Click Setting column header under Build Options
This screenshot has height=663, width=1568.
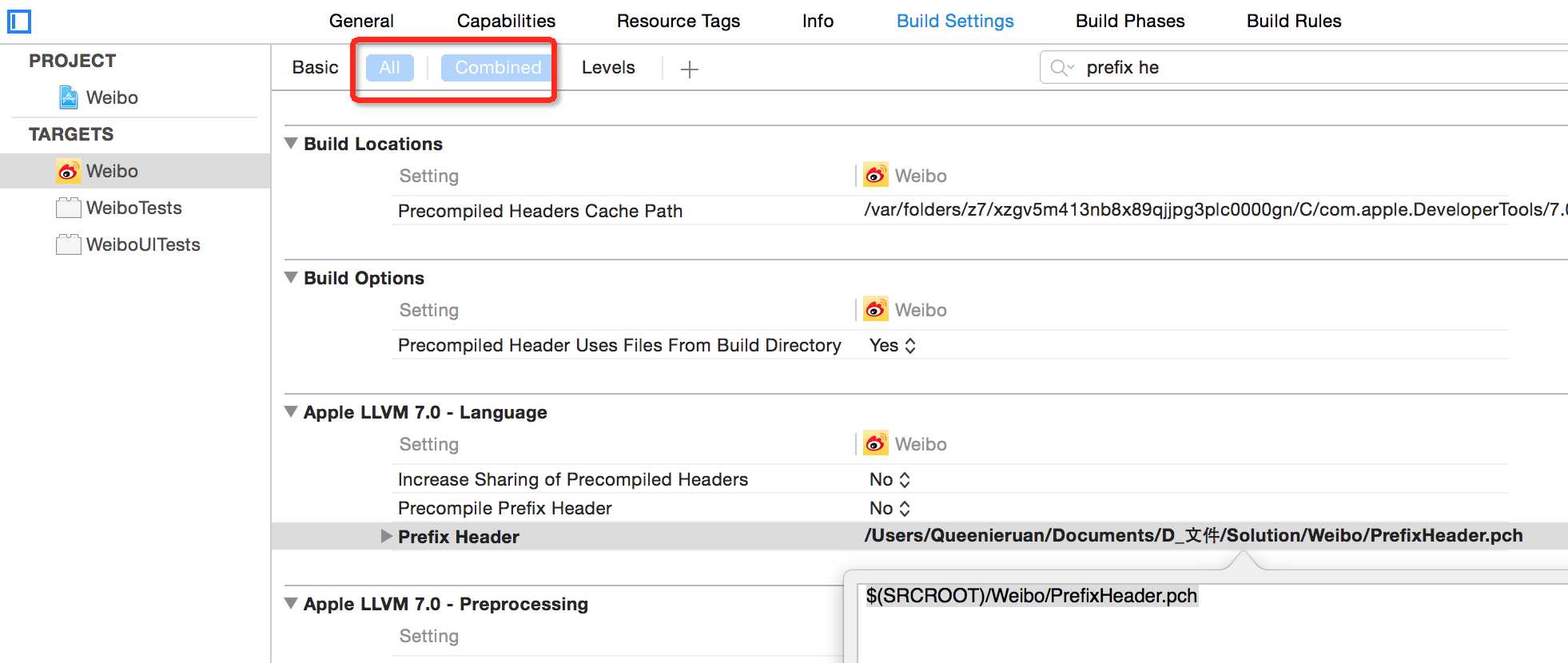point(429,310)
